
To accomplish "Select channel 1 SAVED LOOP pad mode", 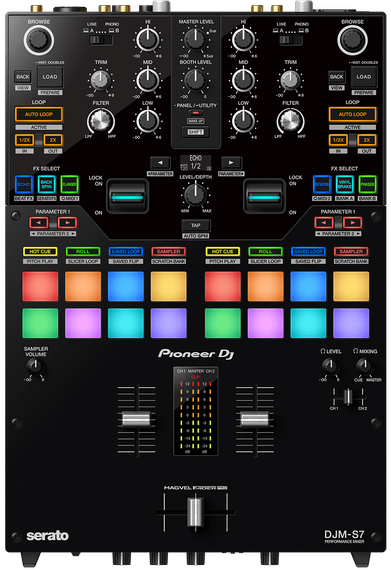I will click(x=126, y=252).
